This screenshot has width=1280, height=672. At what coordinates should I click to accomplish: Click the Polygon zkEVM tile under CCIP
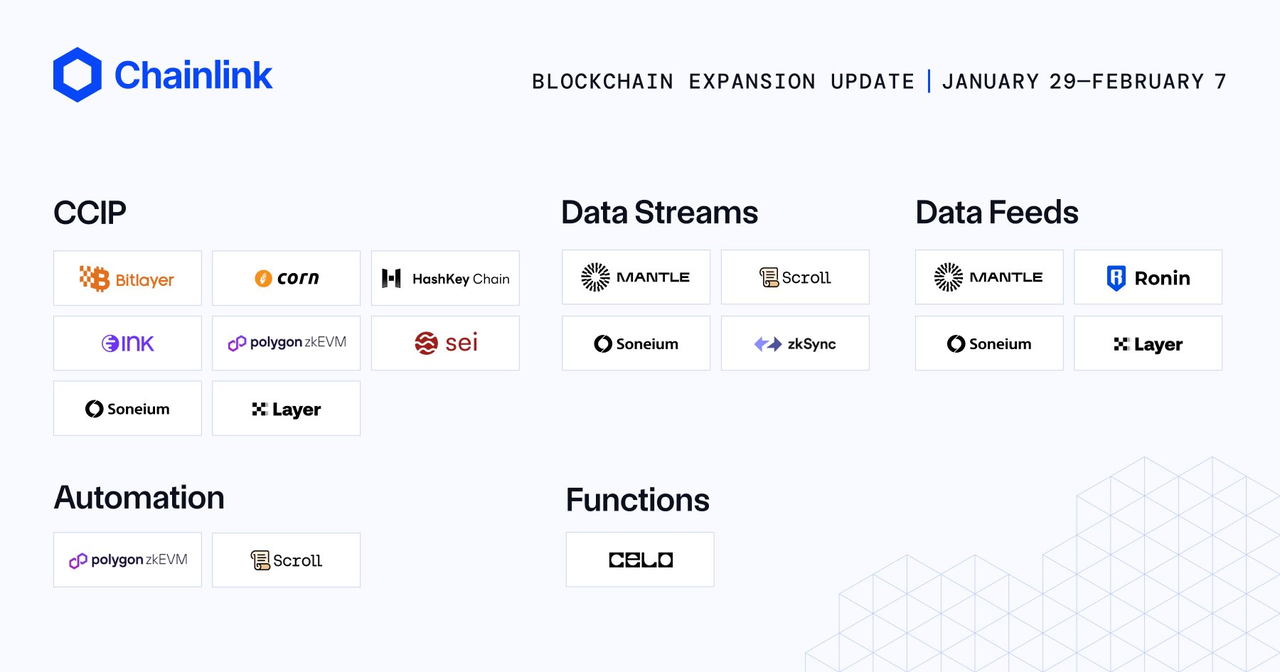click(x=286, y=344)
